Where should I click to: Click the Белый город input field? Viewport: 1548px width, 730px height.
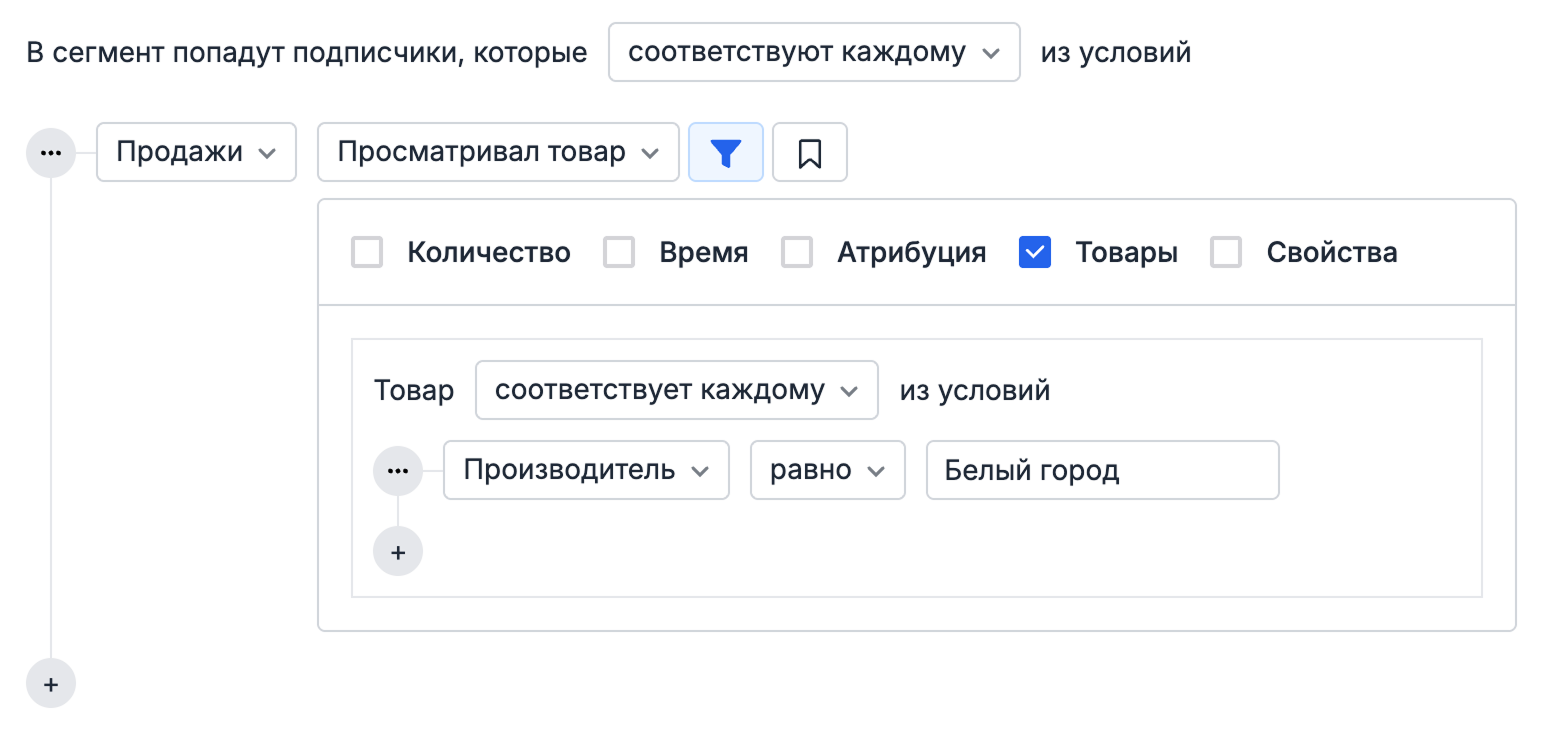click(1101, 470)
